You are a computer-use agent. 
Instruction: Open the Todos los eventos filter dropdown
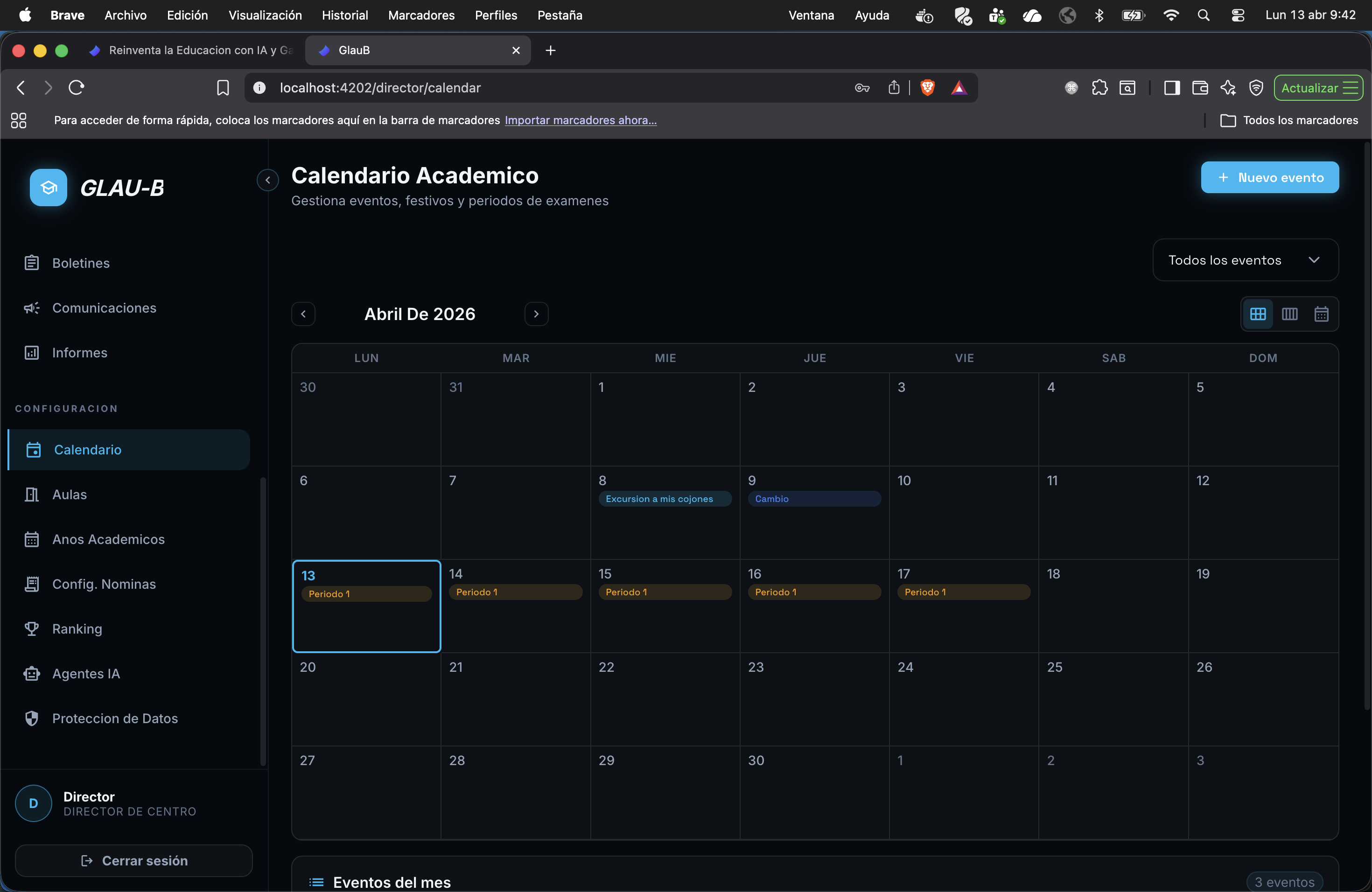(1245, 260)
